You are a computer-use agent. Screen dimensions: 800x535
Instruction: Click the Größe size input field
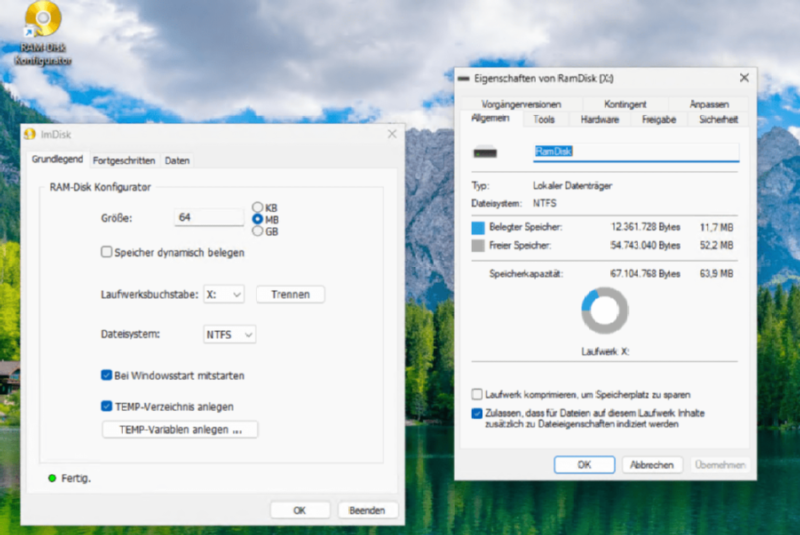point(209,217)
